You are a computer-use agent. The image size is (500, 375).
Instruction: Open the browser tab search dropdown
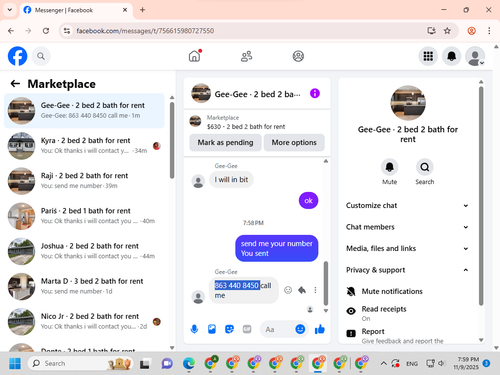10,10
